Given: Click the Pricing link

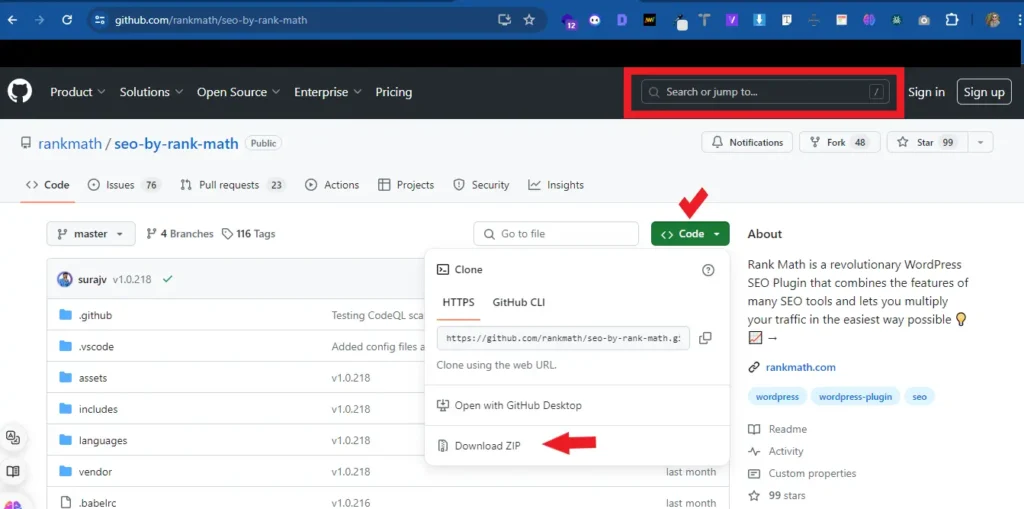Looking at the screenshot, I should pos(394,92).
